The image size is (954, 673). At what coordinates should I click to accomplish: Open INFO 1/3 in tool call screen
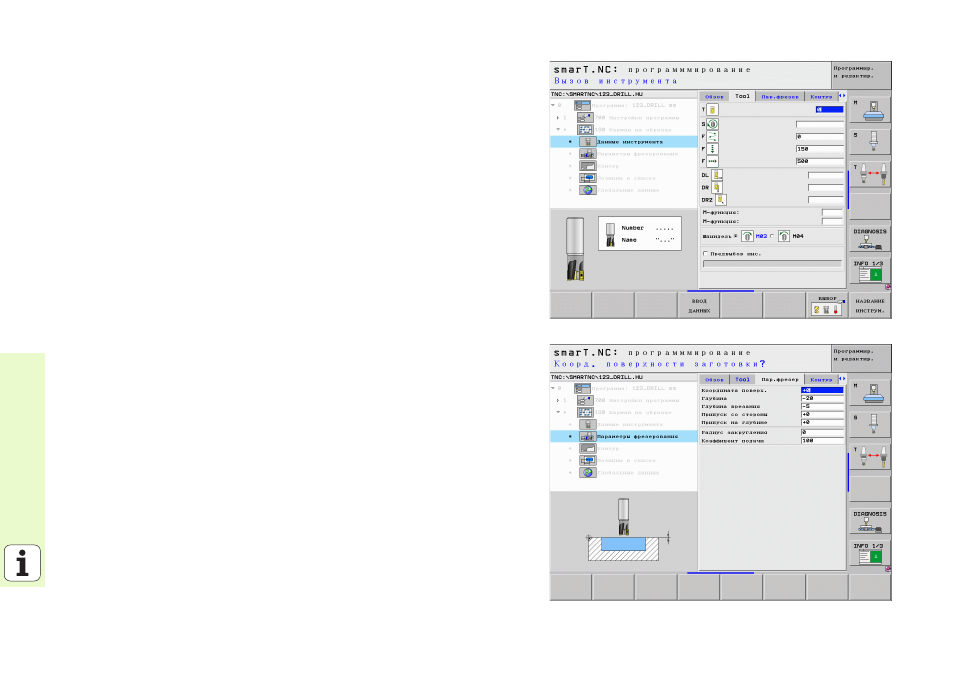pos(870,271)
